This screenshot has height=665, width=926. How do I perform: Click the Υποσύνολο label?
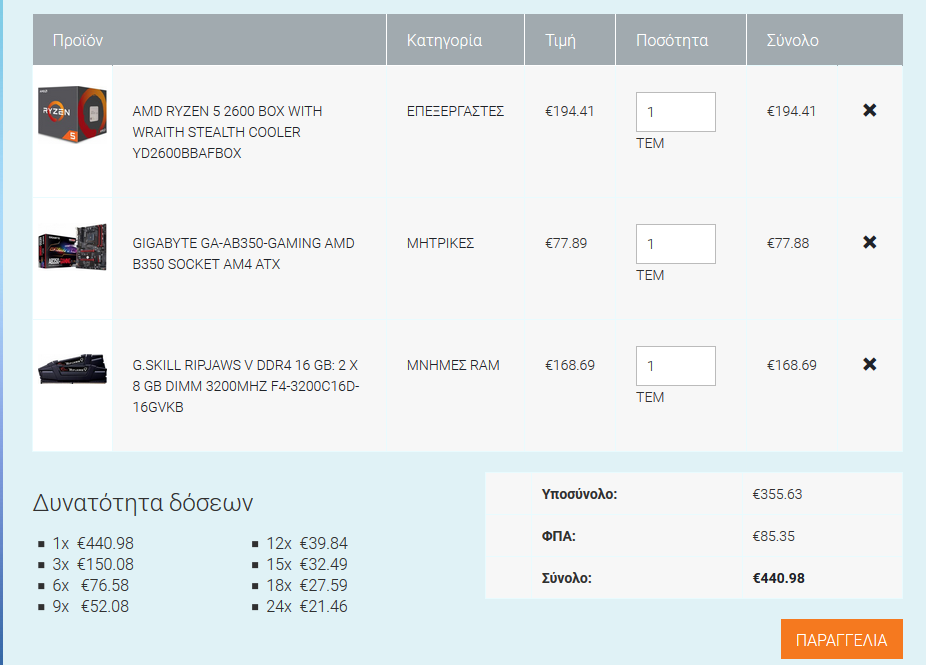click(x=579, y=494)
